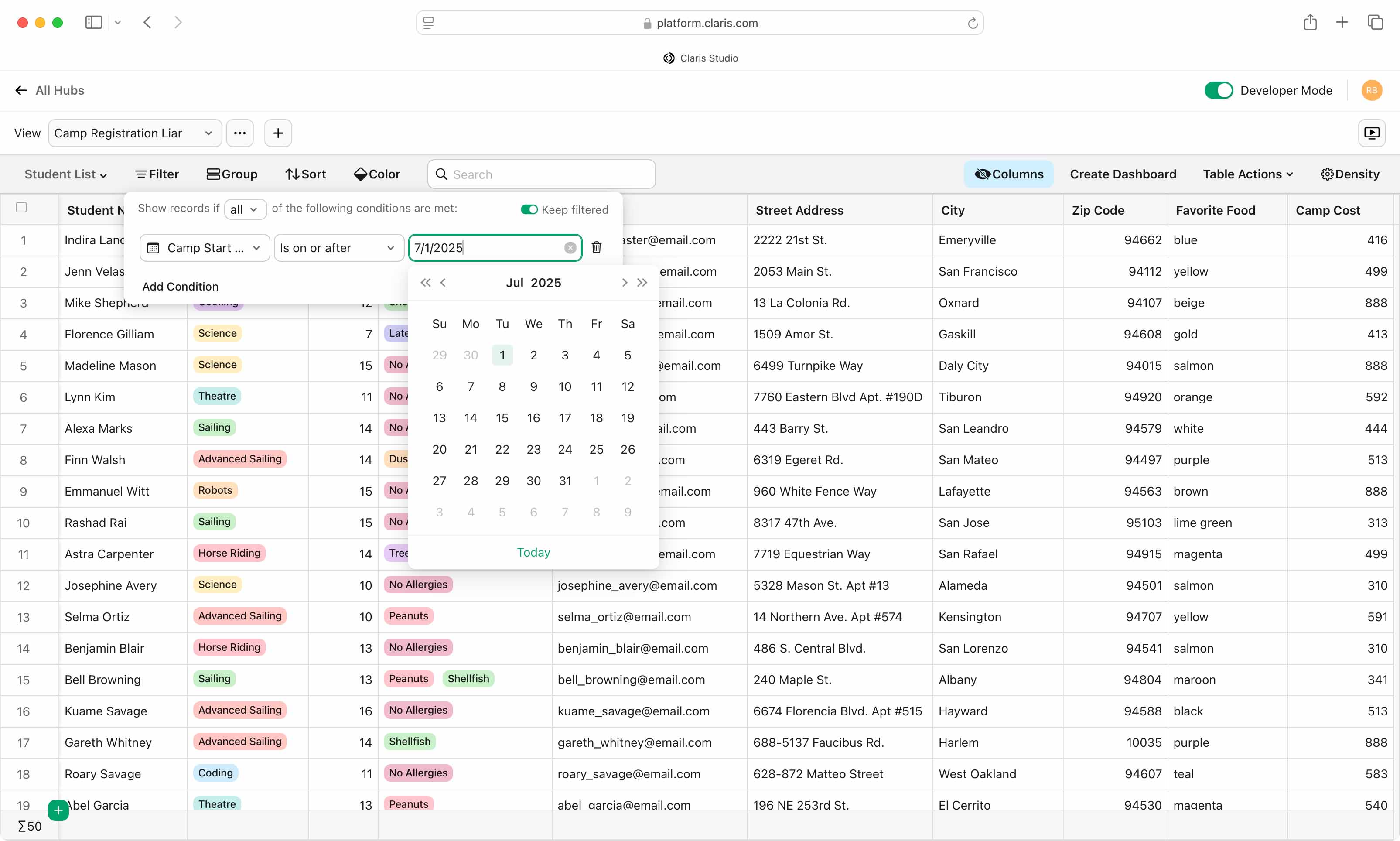Delete the filter condition with trash icon
The width and height of the screenshot is (1400, 841).
[x=596, y=248]
